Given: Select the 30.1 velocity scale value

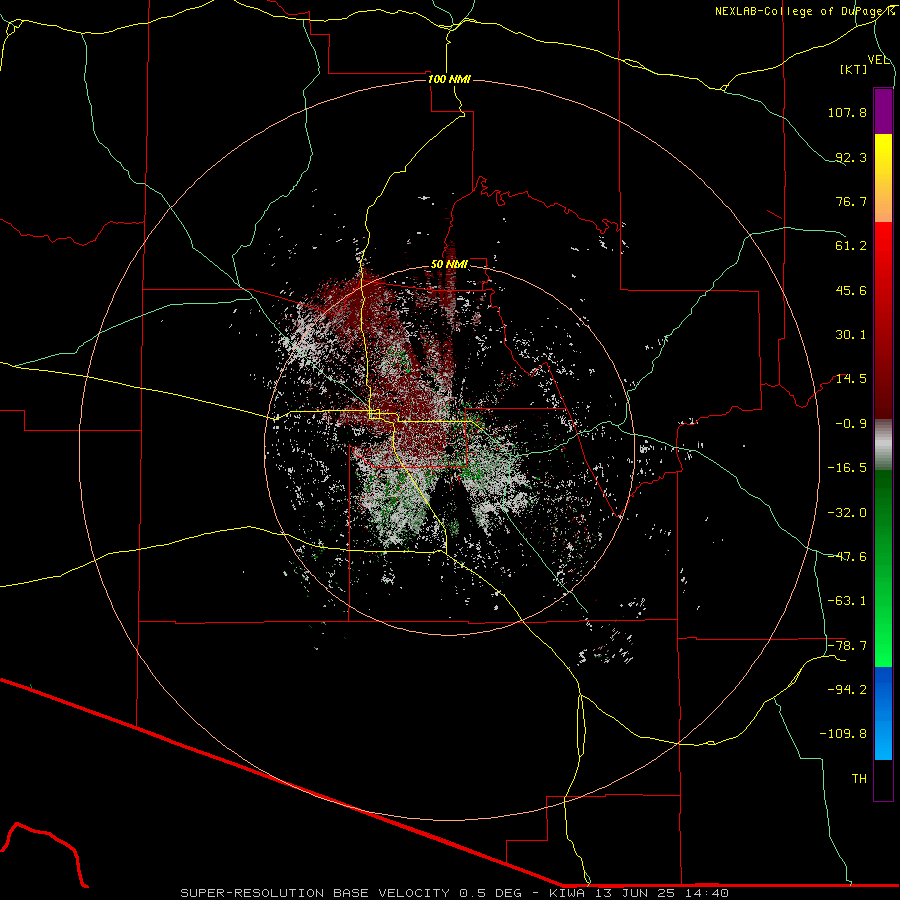Looking at the screenshot, I should pyautogui.click(x=851, y=335).
